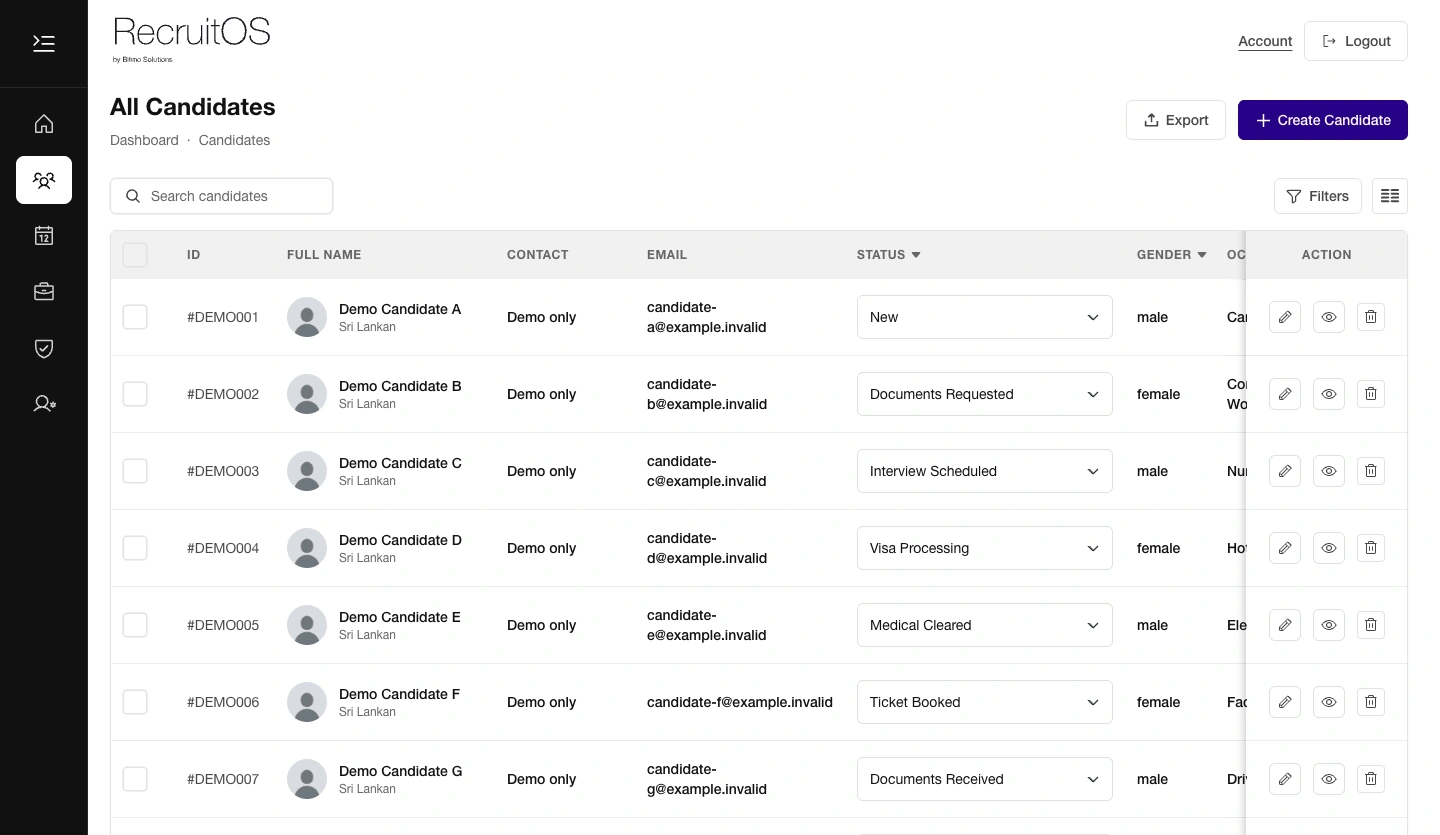The height and width of the screenshot is (835, 1440).
Task: Click the Logout button
Action: [x=1356, y=41]
